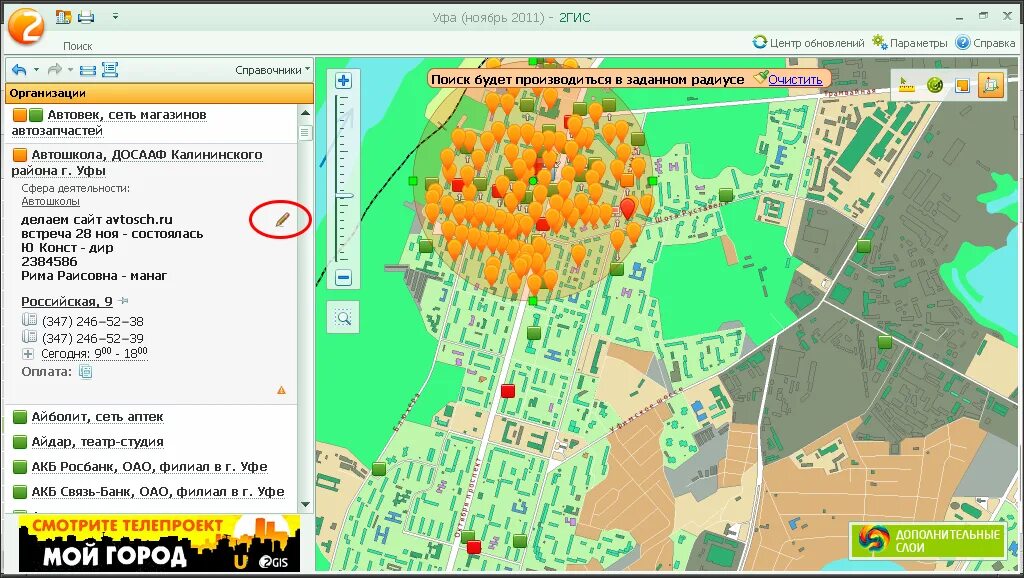Click the red square marker on Октября проспект

508,391
